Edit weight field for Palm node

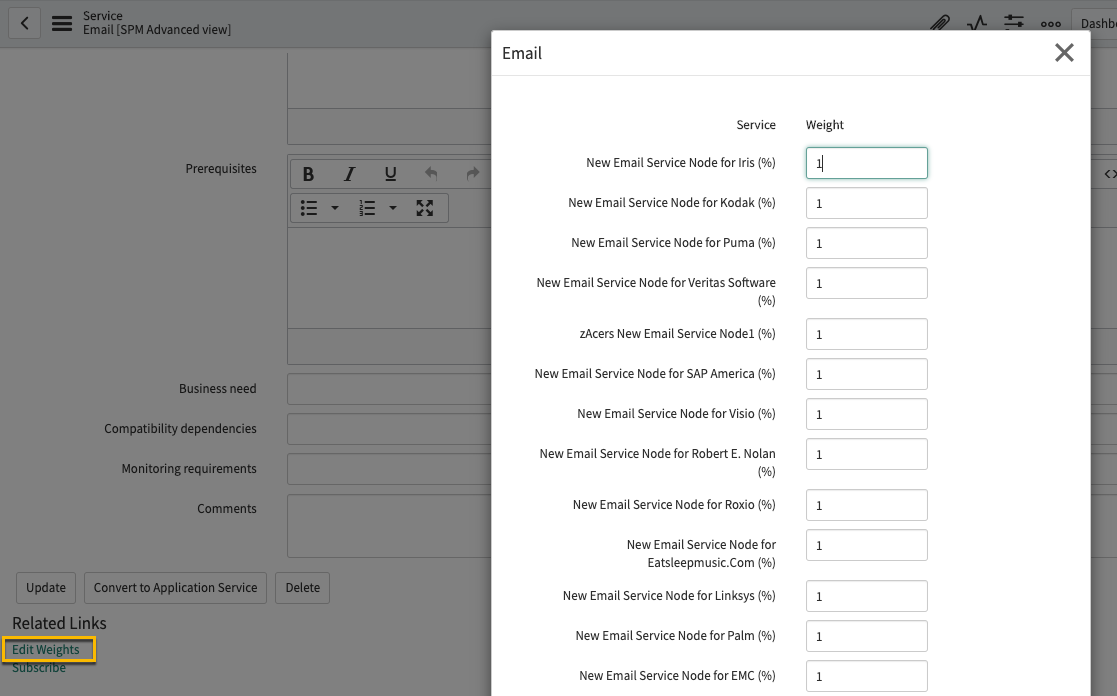pyautogui.click(x=867, y=636)
